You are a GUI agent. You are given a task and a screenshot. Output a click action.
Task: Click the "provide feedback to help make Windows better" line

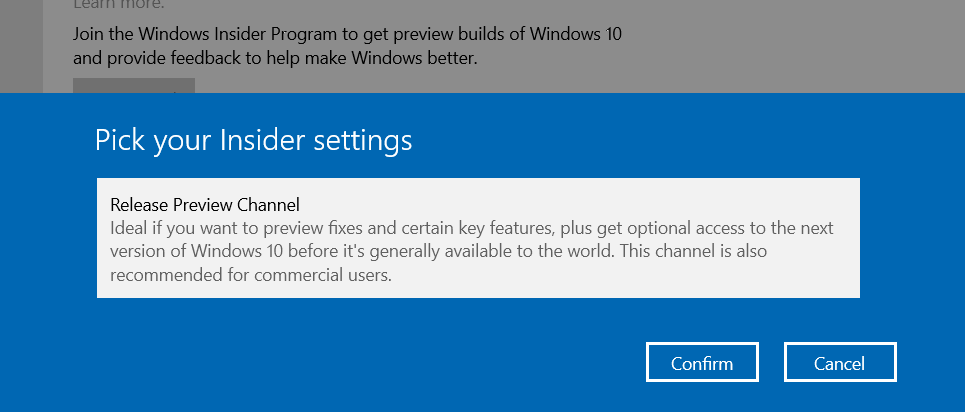coord(275,58)
